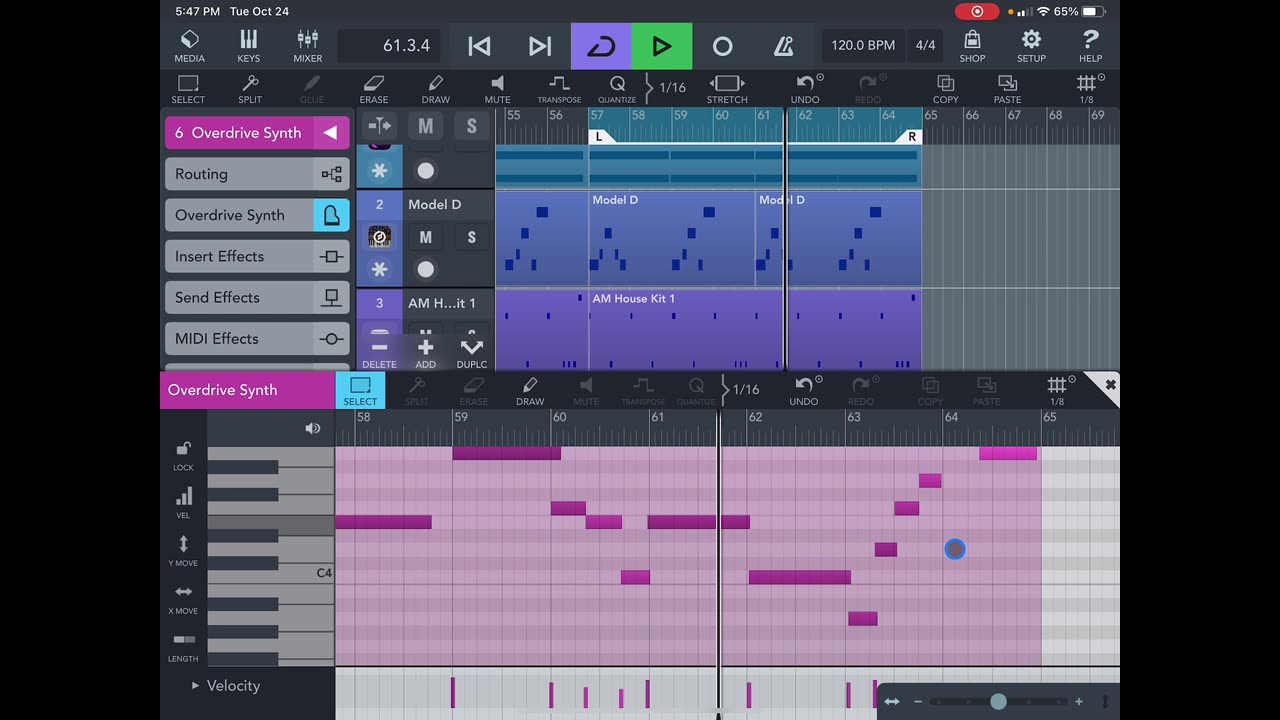Viewport: 1280px width, 720px height.
Task: Open the Media browser
Action: [x=189, y=46]
